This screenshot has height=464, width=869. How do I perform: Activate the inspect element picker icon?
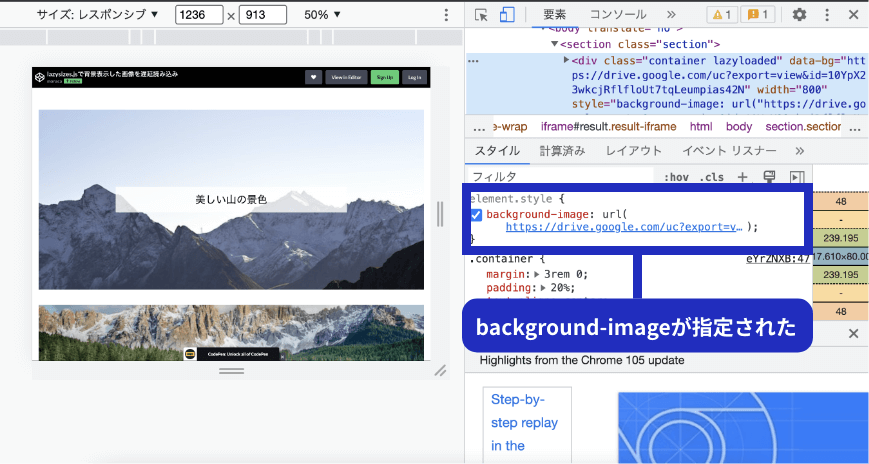[x=481, y=15]
